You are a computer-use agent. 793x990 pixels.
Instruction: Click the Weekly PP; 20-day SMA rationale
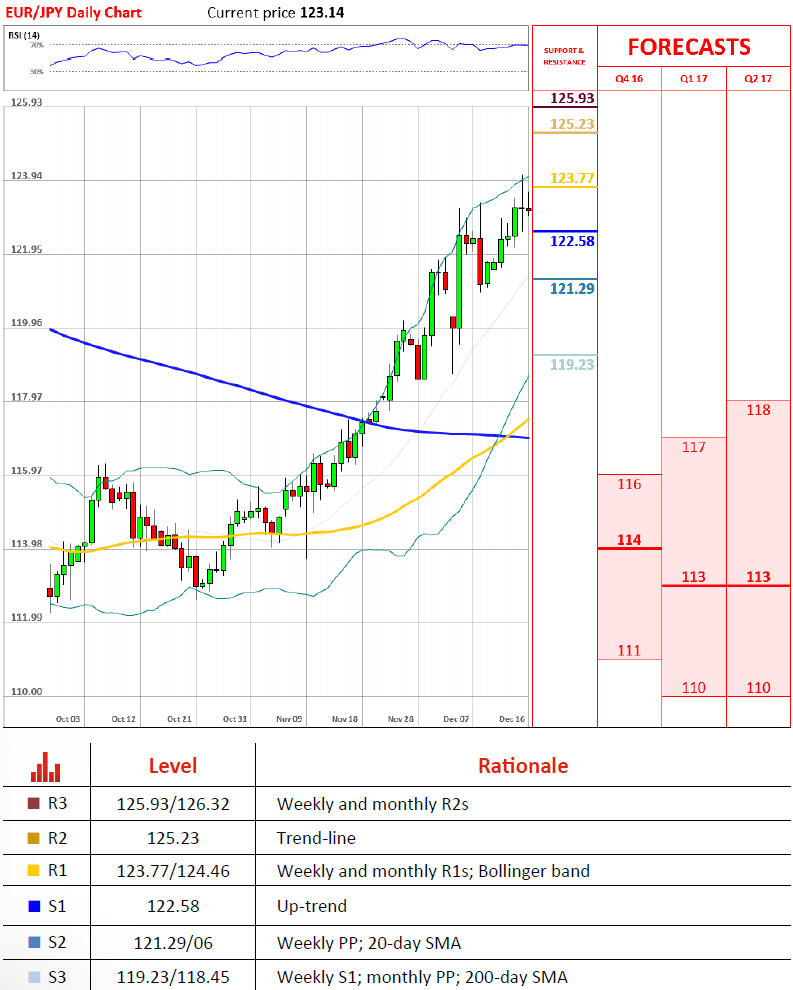pos(369,943)
